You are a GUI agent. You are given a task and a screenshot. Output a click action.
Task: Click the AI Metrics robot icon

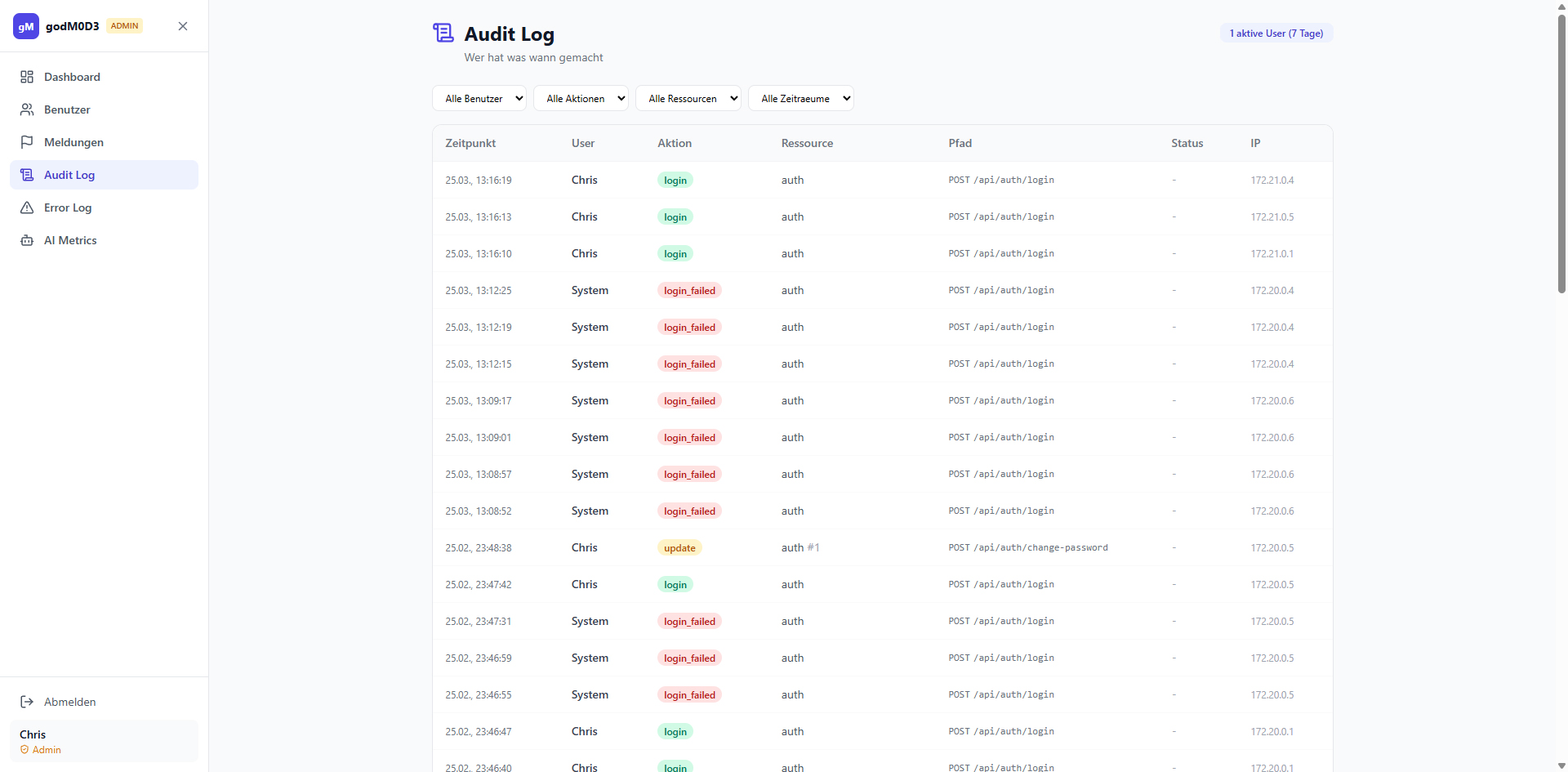[x=27, y=240]
